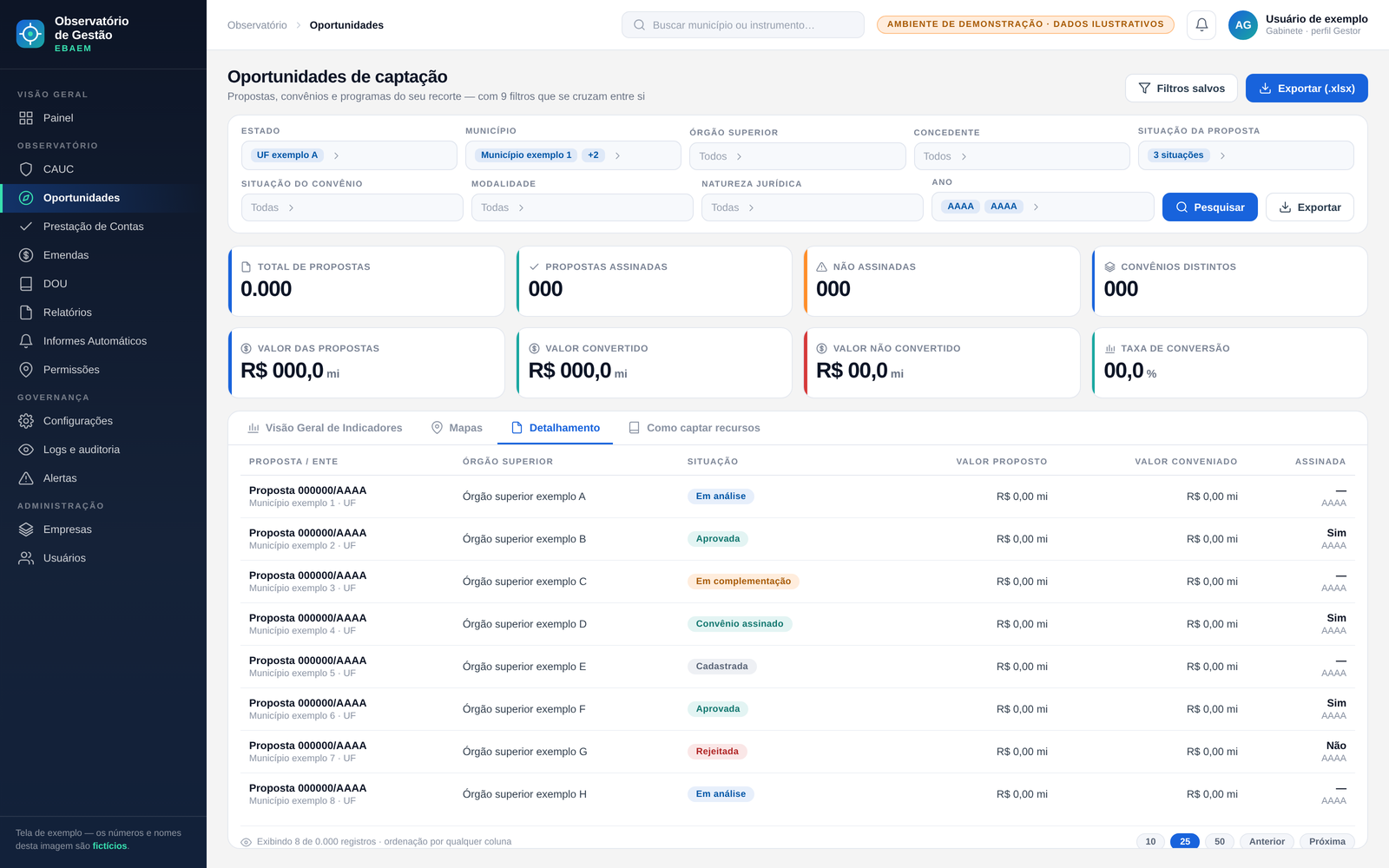Click the Permissões pin icon
This screenshot has width=1389, height=868.
click(26, 370)
